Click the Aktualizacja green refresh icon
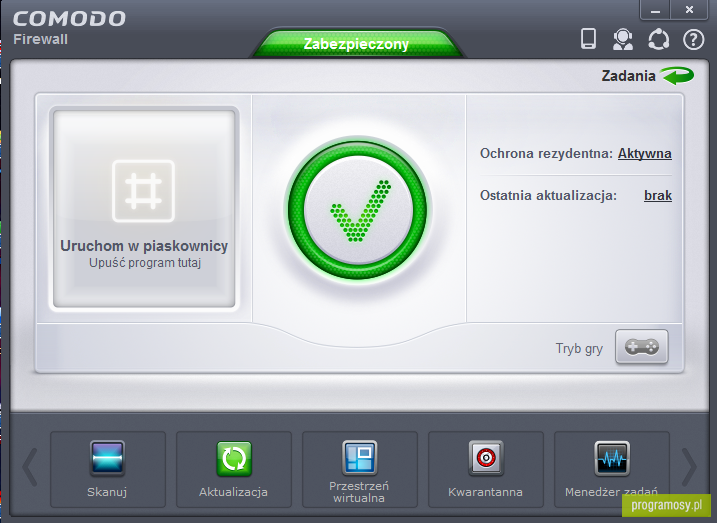 [x=234, y=459]
